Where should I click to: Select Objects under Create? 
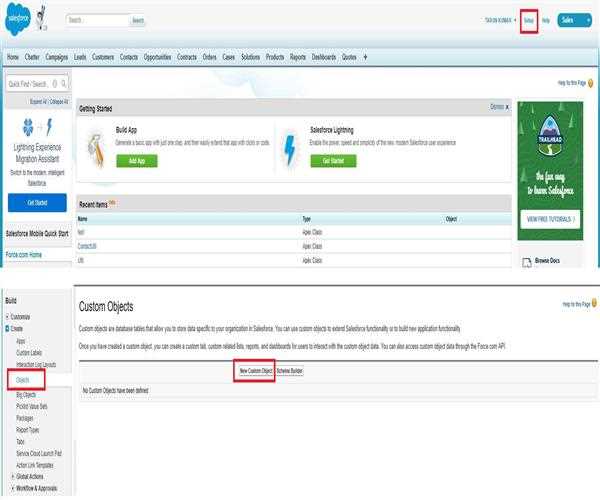pyautogui.click(x=23, y=380)
